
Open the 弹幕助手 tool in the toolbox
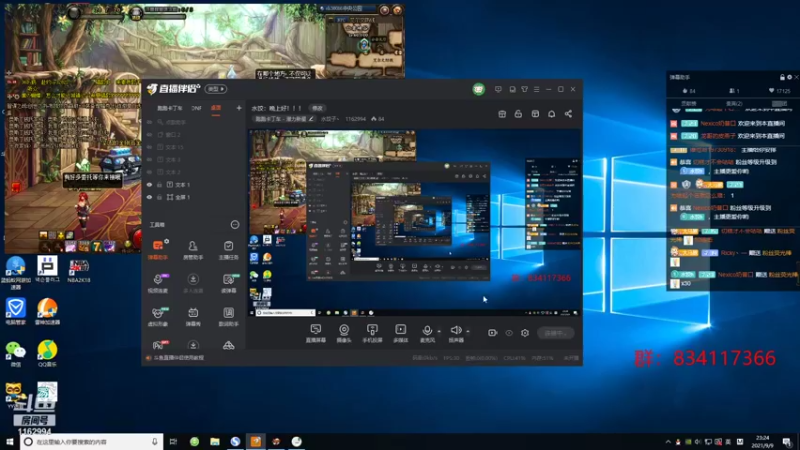[158, 250]
